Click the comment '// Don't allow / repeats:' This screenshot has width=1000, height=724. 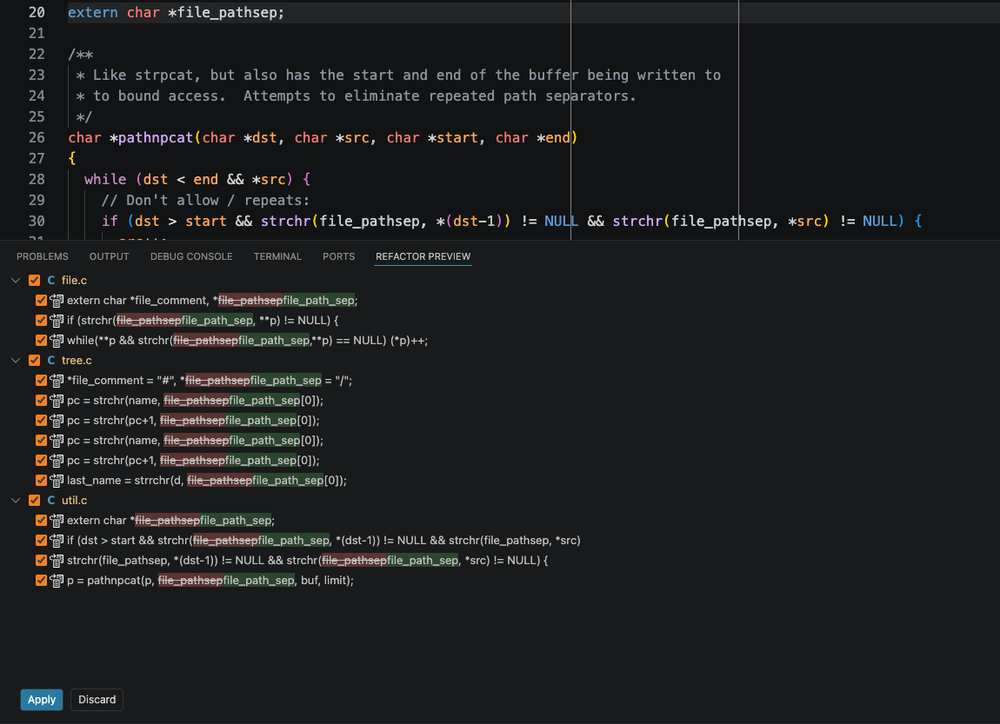[x=205, y=200]
